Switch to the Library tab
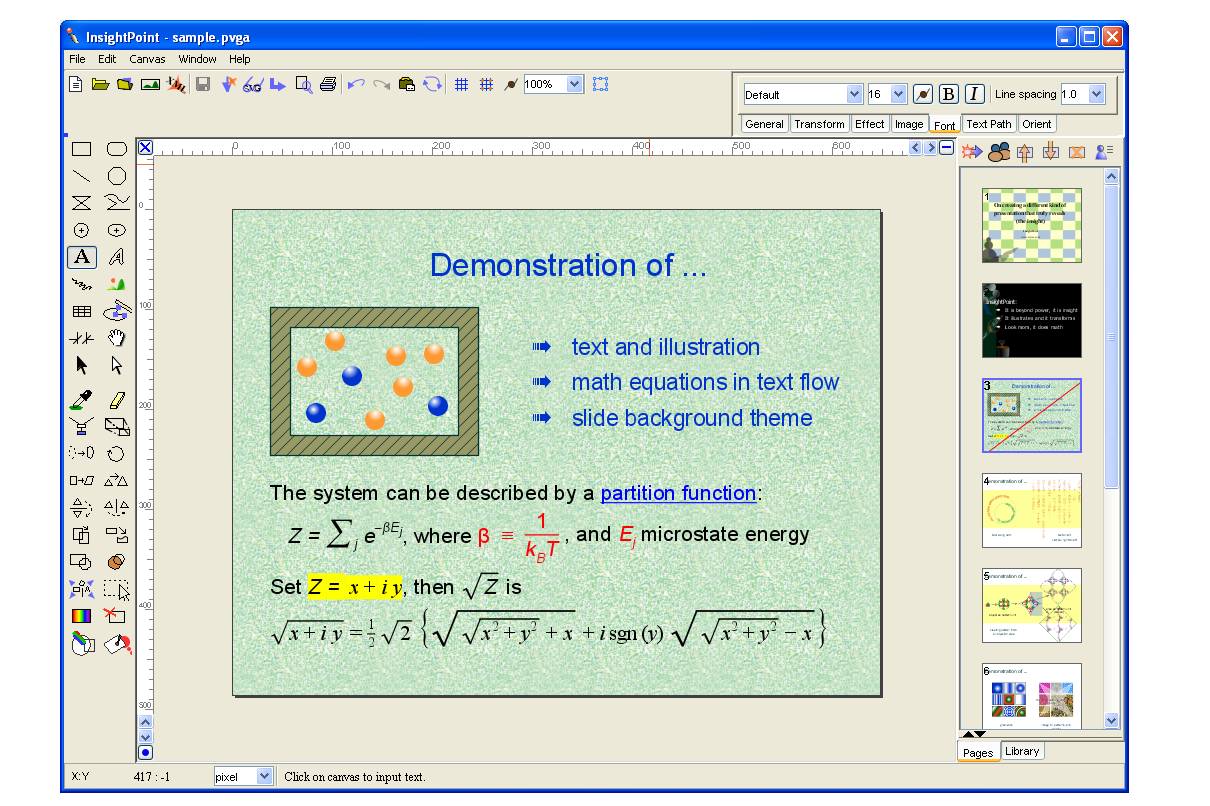Screen dimensions: 1210x806 (1022, 751)
